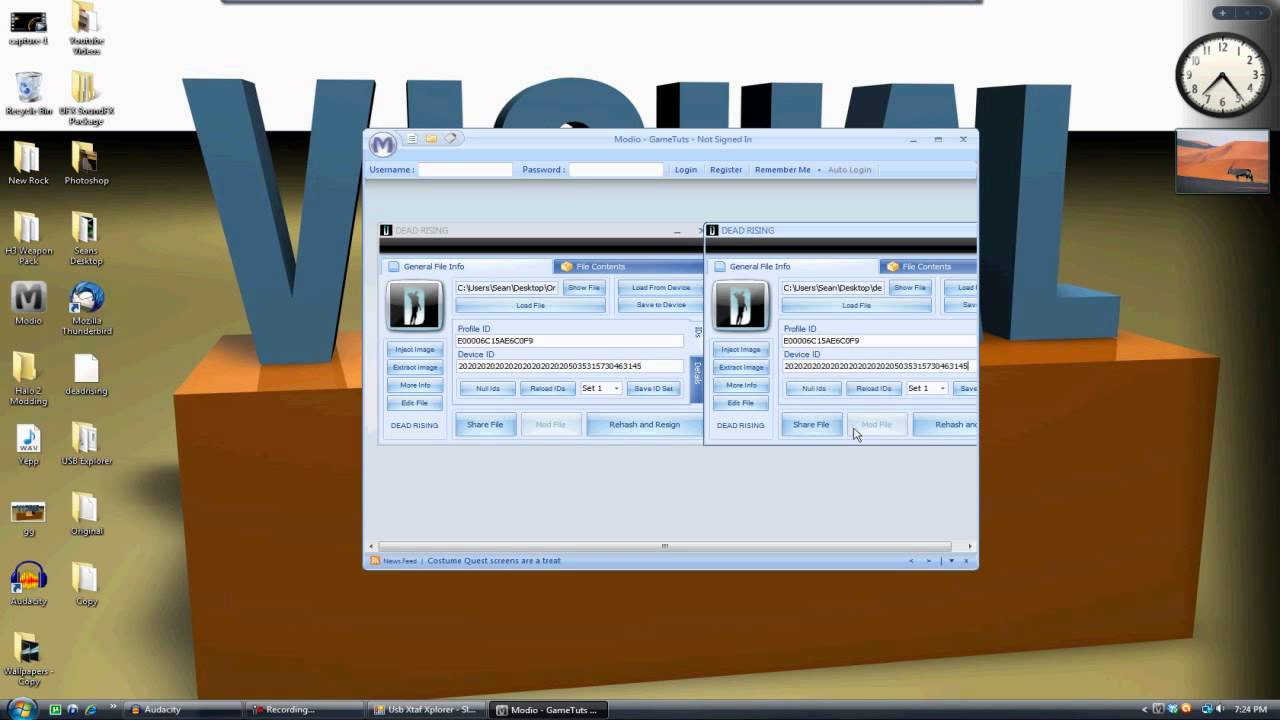The image size is (1280, 720).
Task: Click the game thumbnail in the left DEAD RISING window
Action: [x=414, y=305]
